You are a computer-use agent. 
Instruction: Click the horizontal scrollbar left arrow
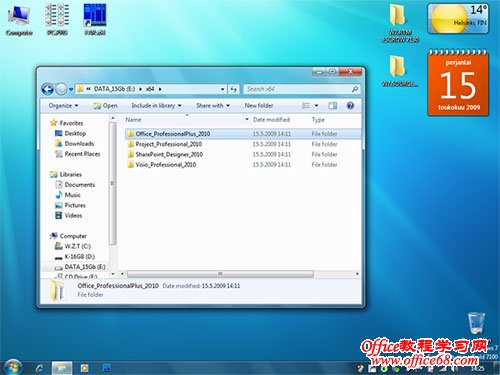(x=122, y=274)
